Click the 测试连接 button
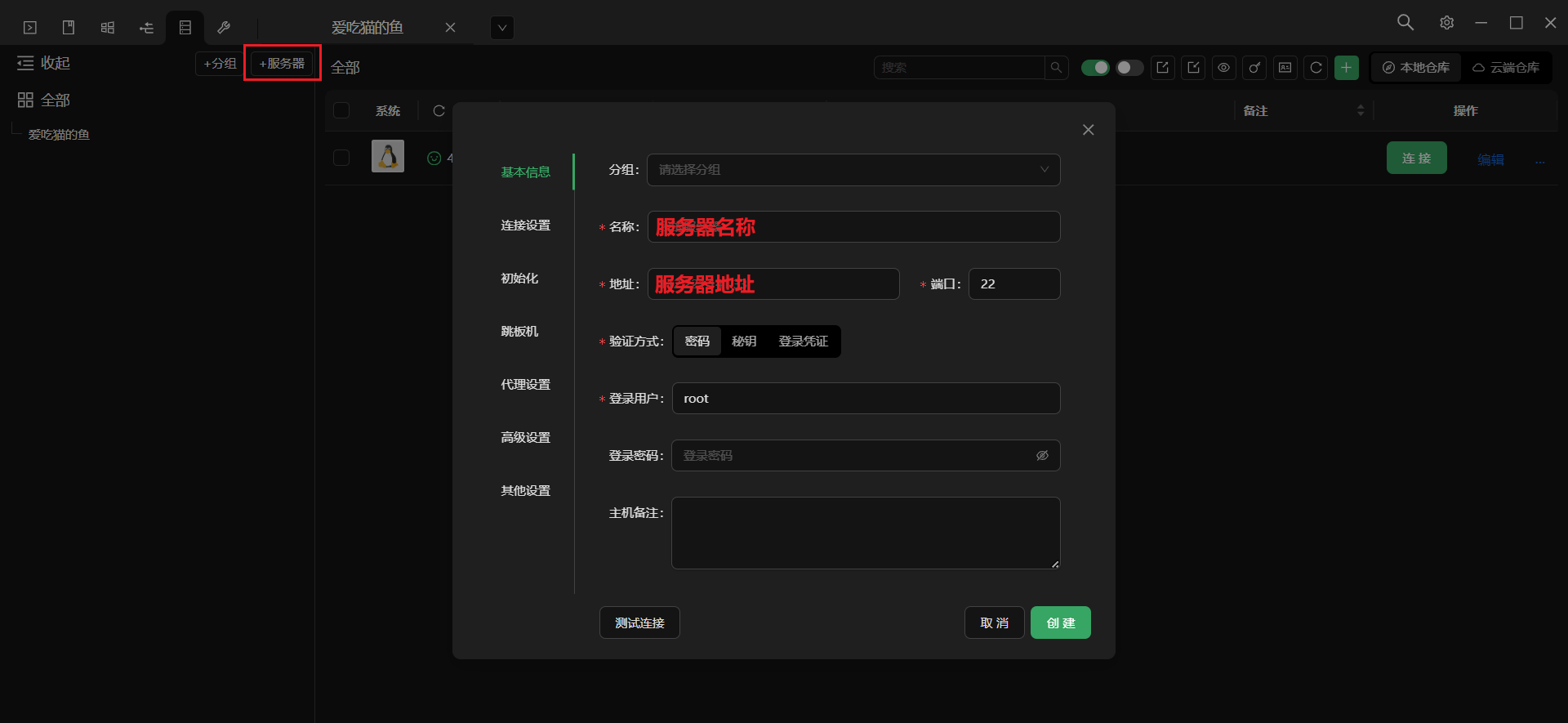This screenshot has width=1568, height=723. (639, 623)
